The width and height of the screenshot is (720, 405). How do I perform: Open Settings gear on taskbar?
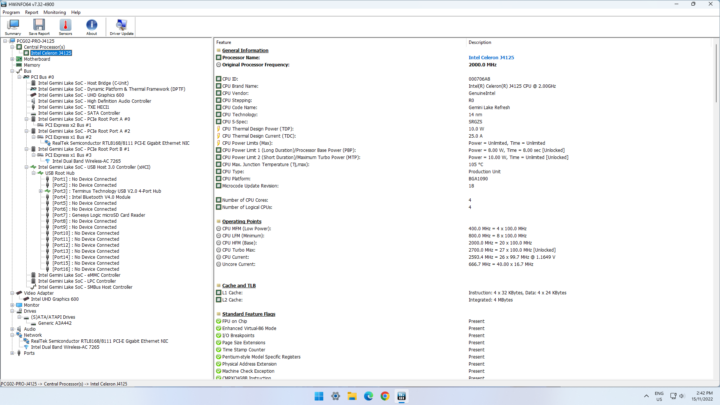(335, 396)
